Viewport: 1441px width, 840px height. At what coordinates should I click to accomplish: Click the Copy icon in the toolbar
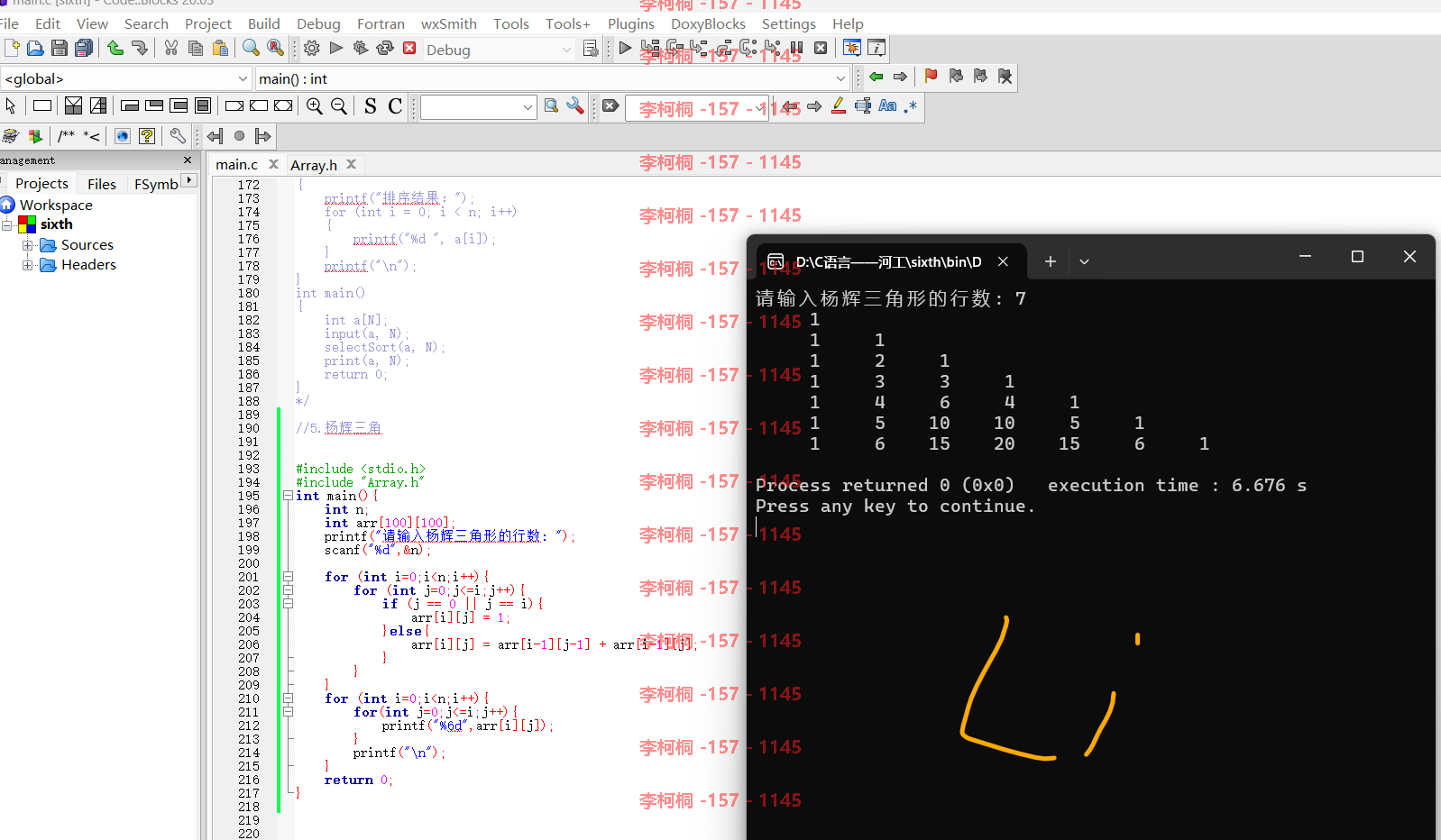point(195,48)
